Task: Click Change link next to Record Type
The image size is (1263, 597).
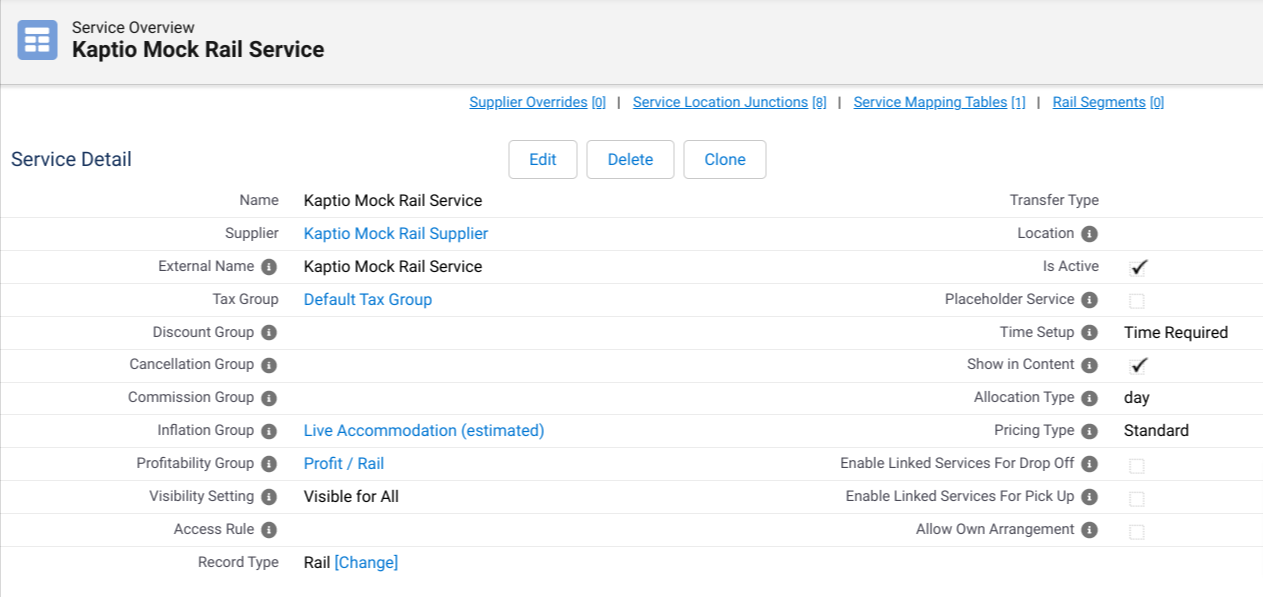Action: pos(366,563)
